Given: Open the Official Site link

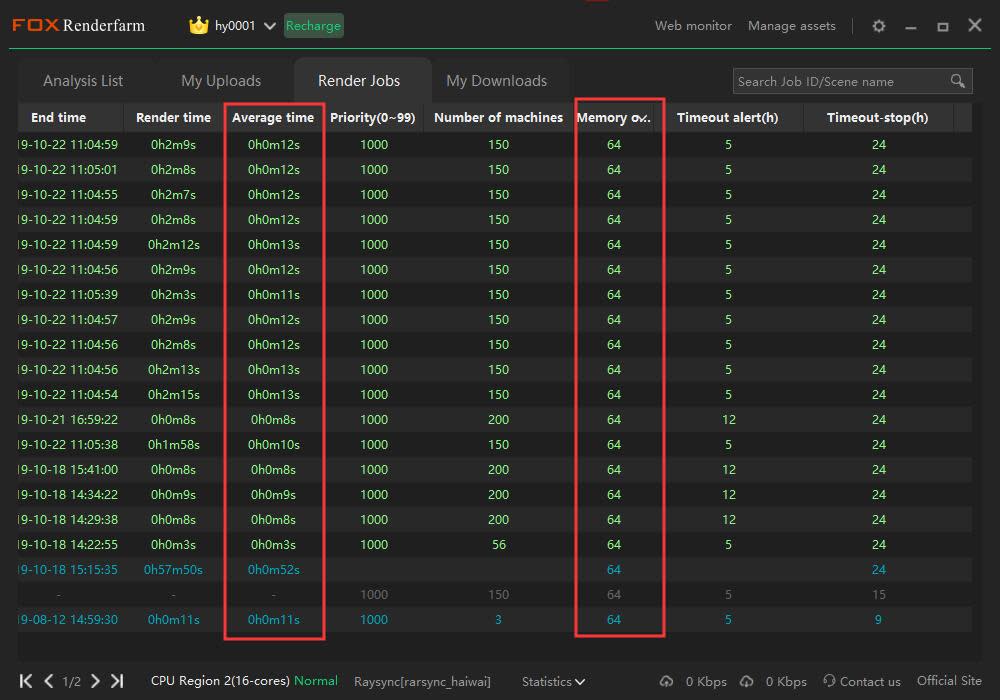Looking at the screenshot, I should coord(949,681).
